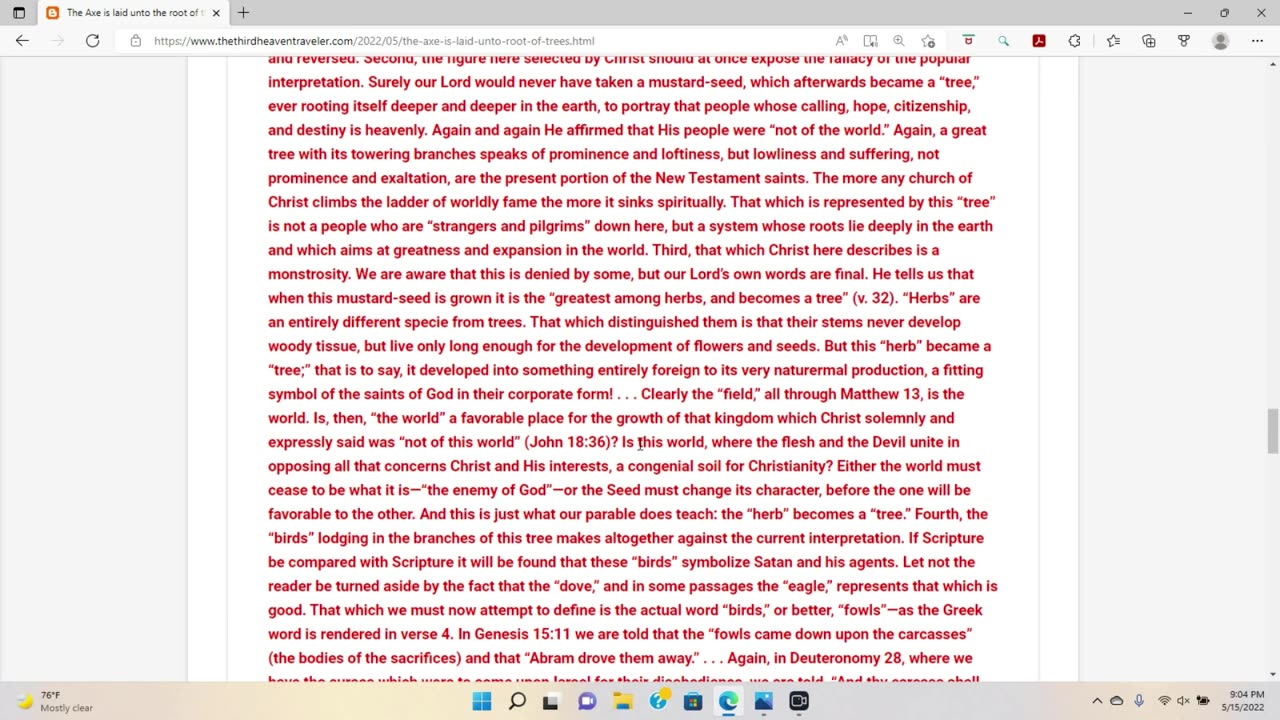Image resolution: width=1280 pixels, height=720 pixels.
Task: Open taskbar Search
Action: coord(517,701)
